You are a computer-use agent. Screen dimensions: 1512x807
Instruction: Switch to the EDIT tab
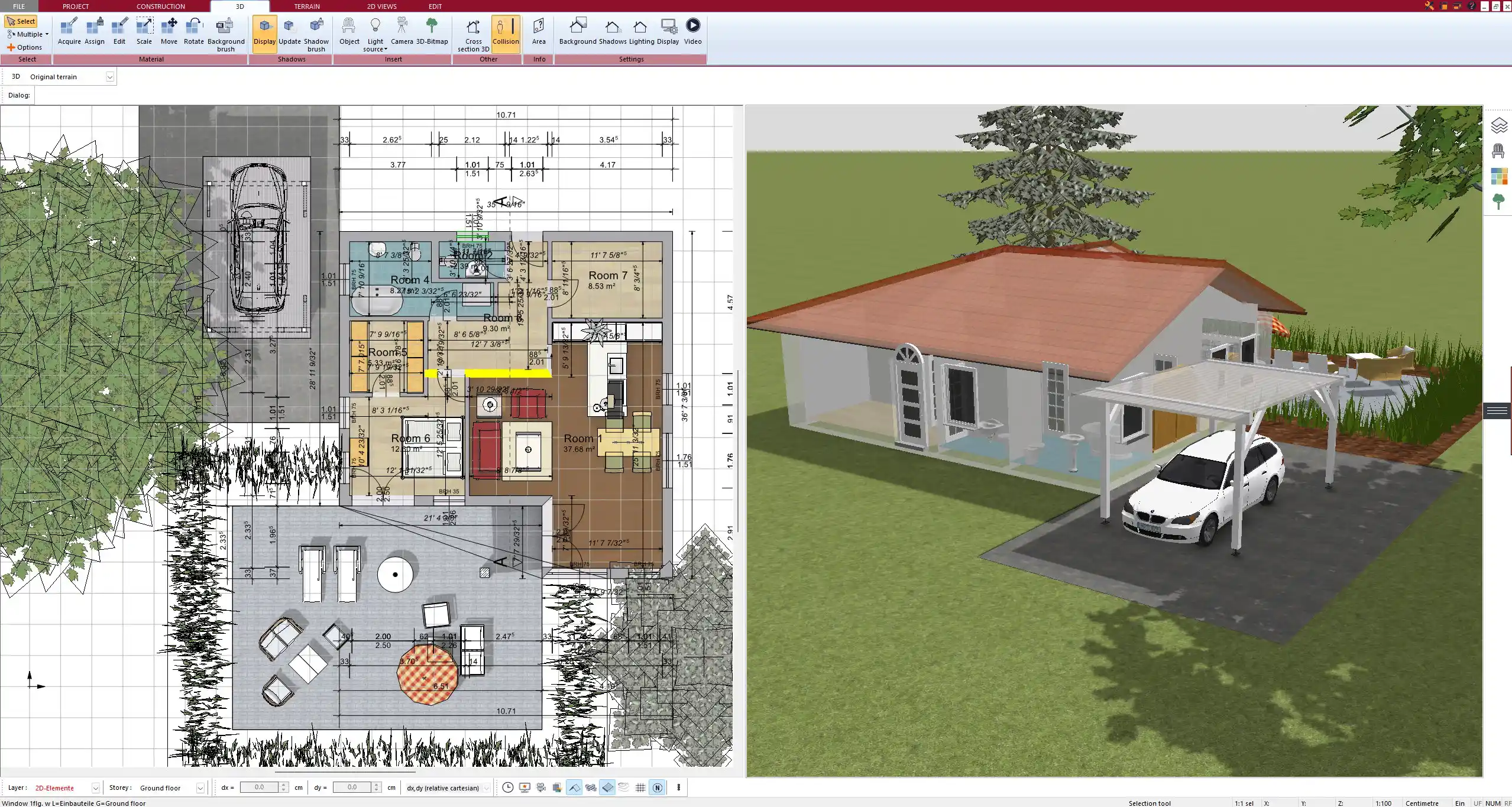click(435, 7)
